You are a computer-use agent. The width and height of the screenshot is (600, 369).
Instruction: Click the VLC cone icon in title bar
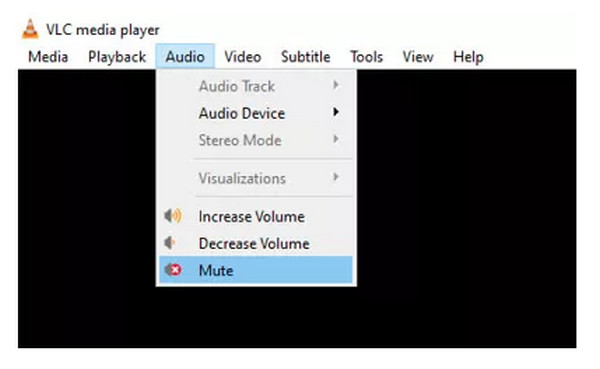tap(30, 29)
